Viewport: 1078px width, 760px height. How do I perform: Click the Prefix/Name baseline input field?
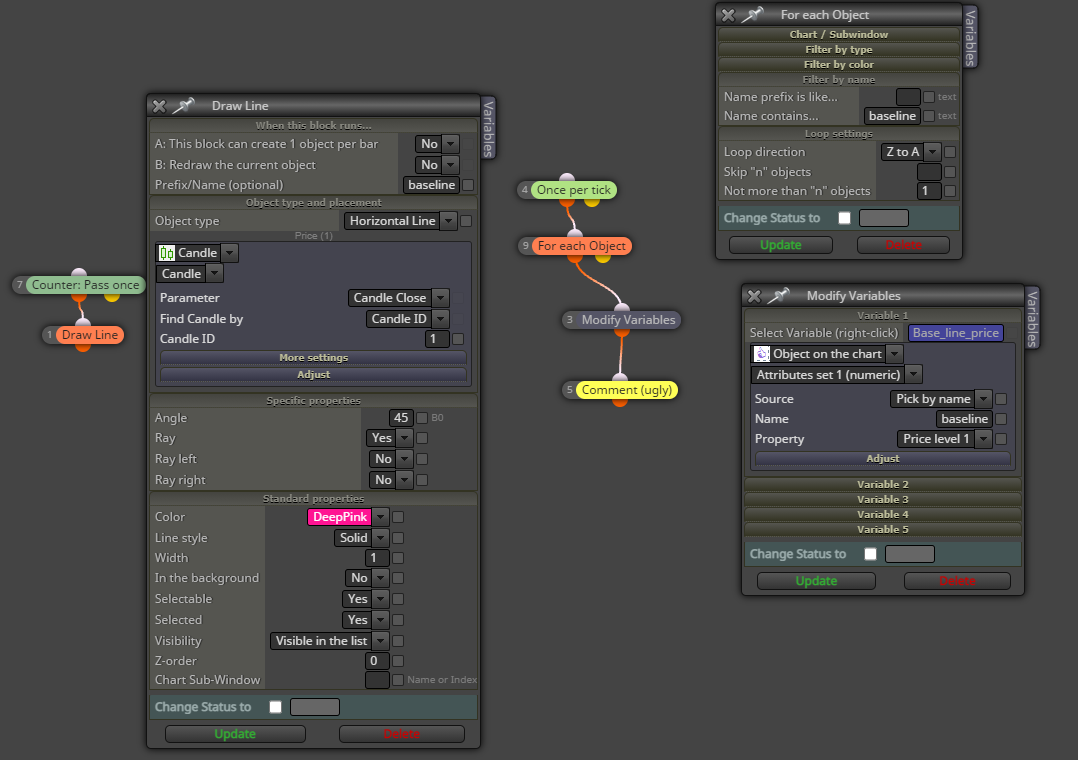431,185
